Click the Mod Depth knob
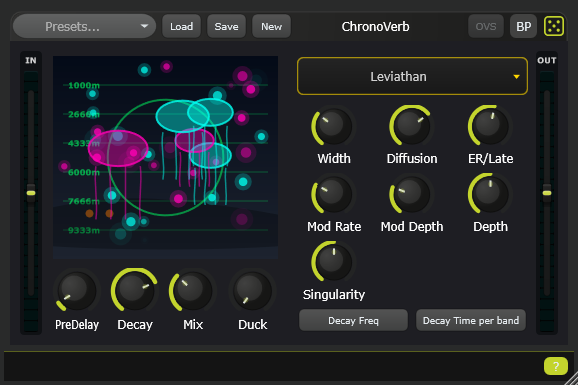 (x=412, y=194)
